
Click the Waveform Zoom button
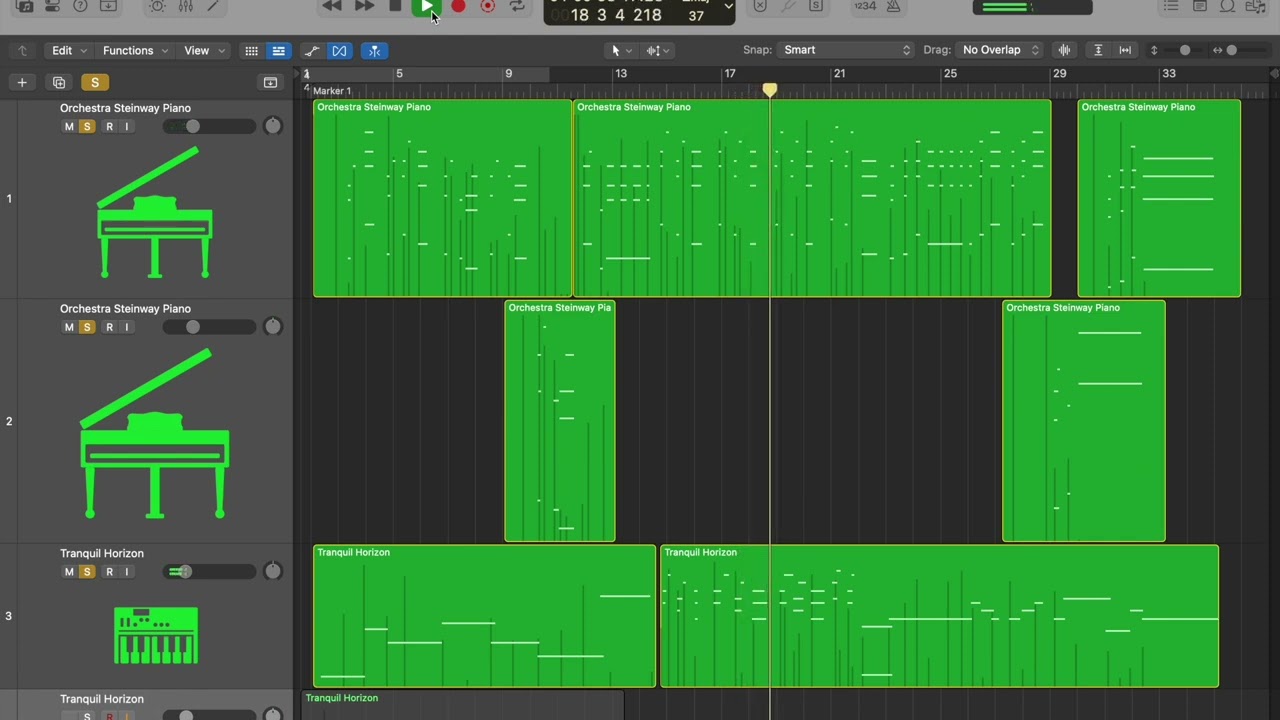click(x=1064, y=50)
